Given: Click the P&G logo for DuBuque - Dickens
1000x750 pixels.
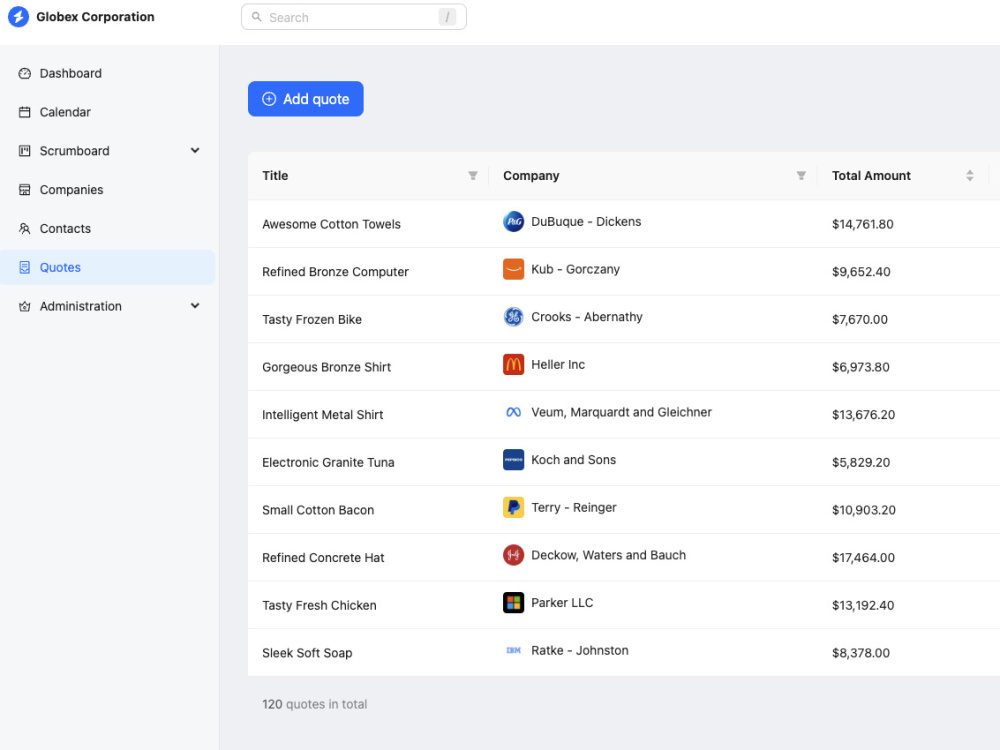Looking at the screenshot, I should click(513, 222).
